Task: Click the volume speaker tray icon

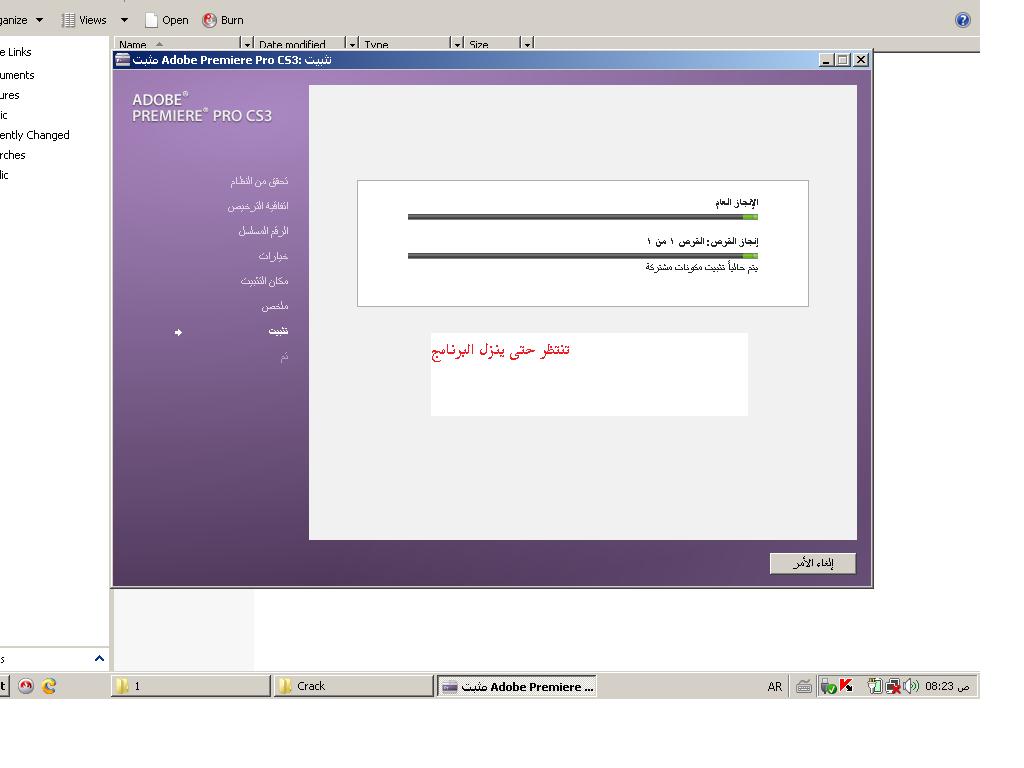Action: click(x=911, y=686)
